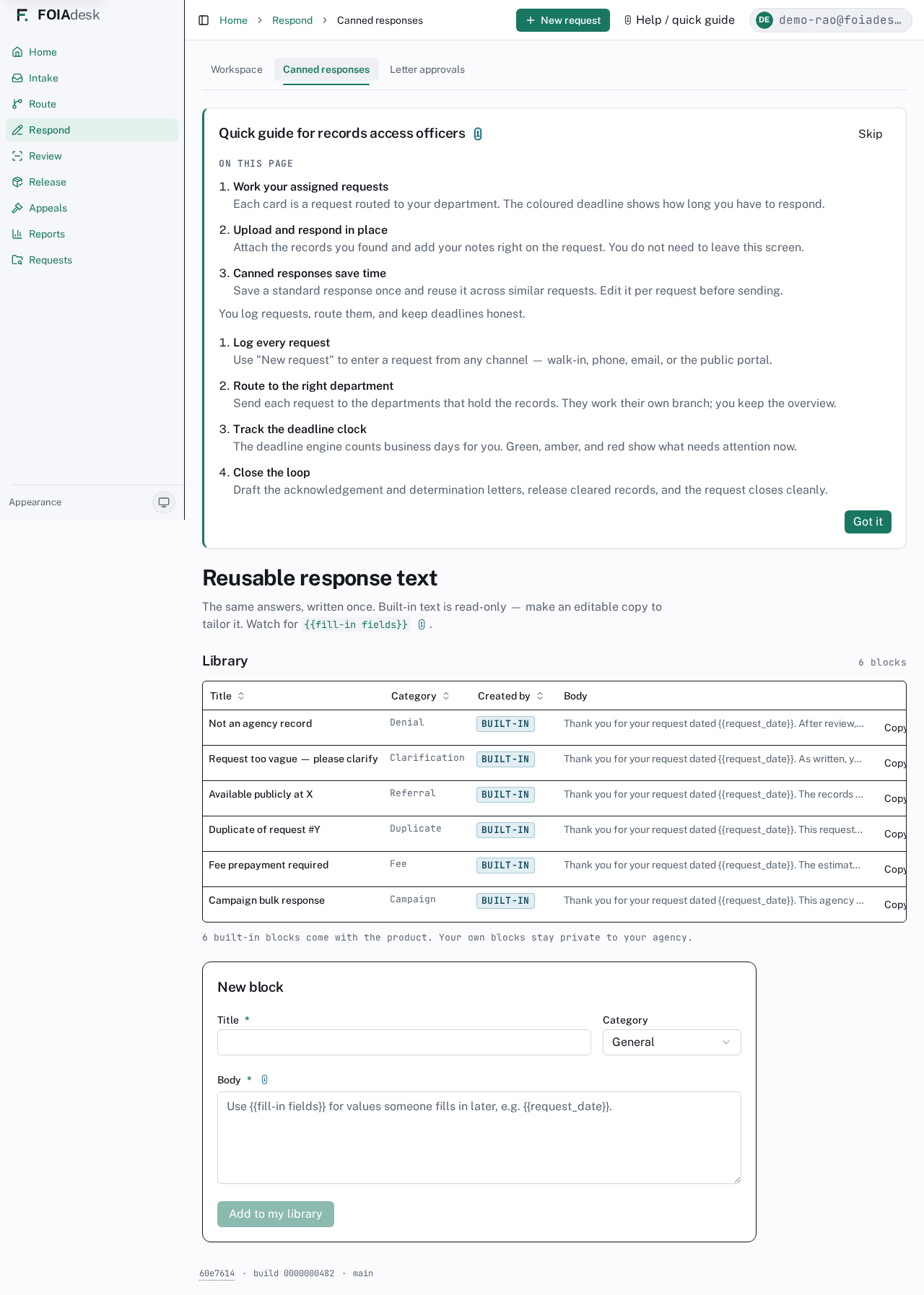Click the Home breadcrumb link
The height and width of the screenshot is (1295, 924).
pos(233,20)
